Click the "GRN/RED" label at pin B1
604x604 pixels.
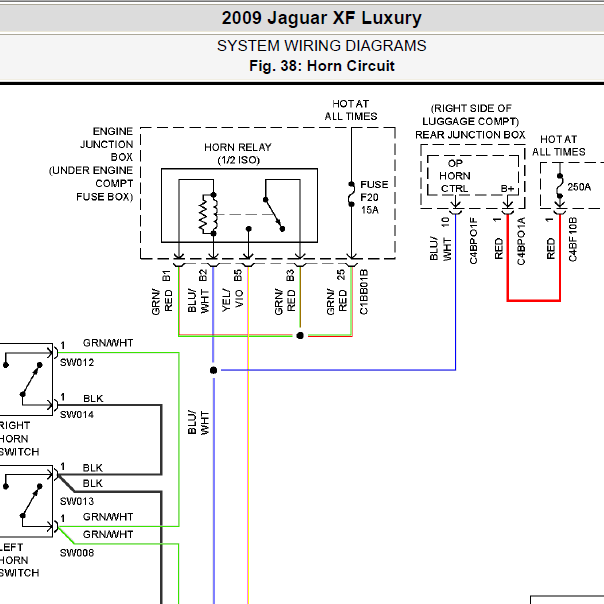point(162,302)
